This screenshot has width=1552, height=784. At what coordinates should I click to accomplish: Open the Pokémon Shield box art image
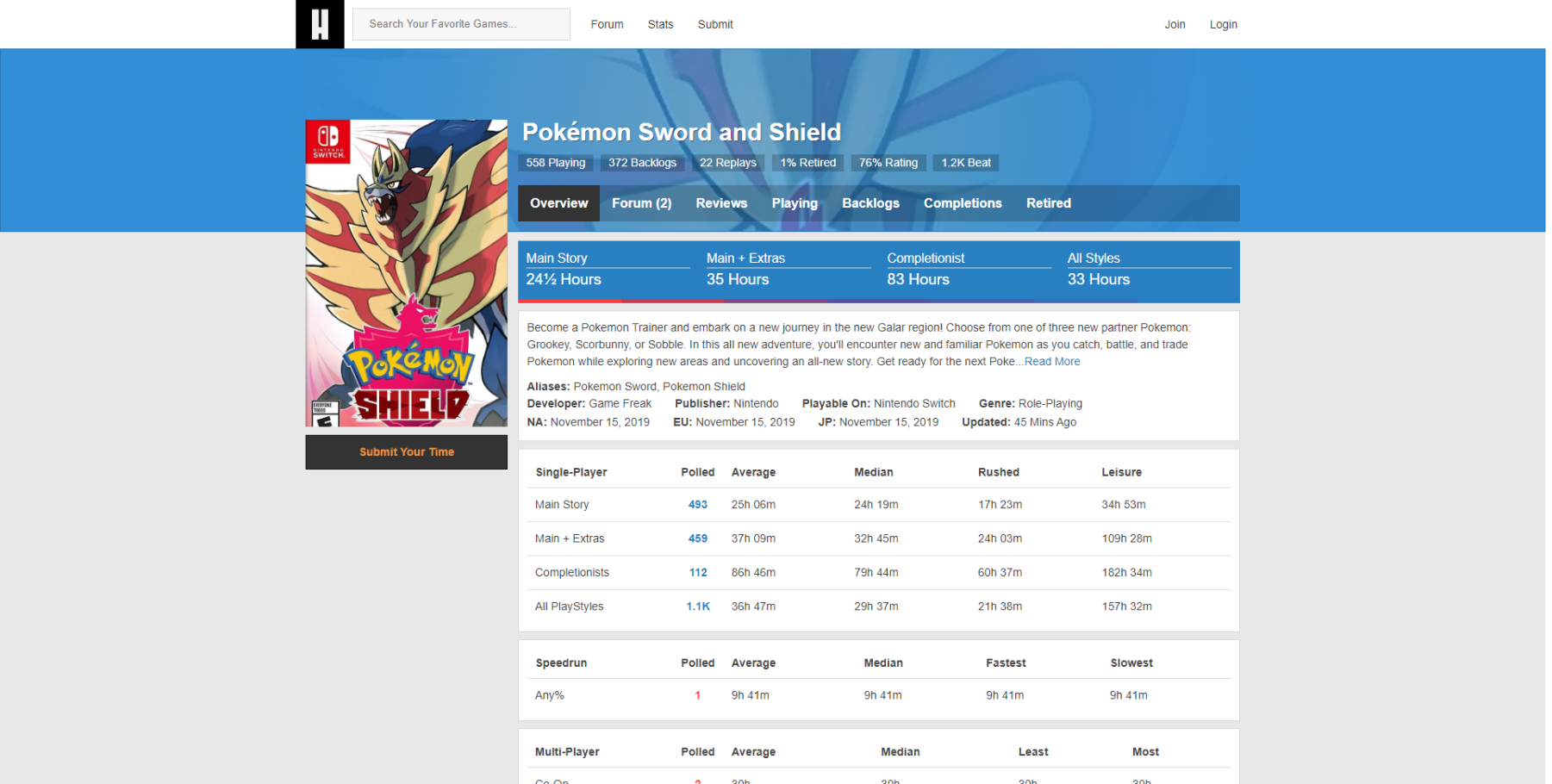point(406,273)
